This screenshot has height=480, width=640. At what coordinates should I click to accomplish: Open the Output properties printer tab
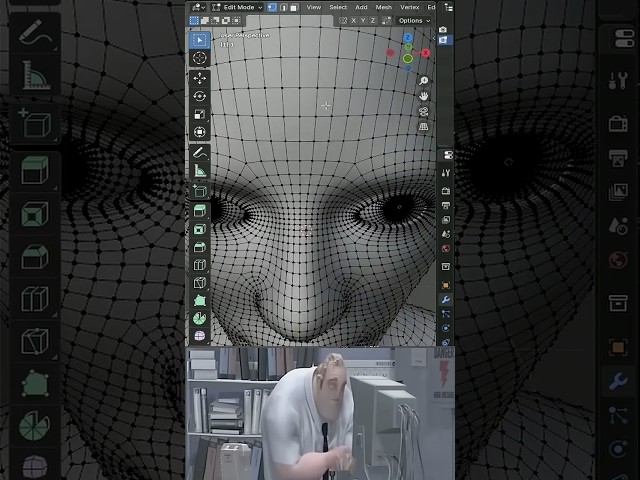446,205
